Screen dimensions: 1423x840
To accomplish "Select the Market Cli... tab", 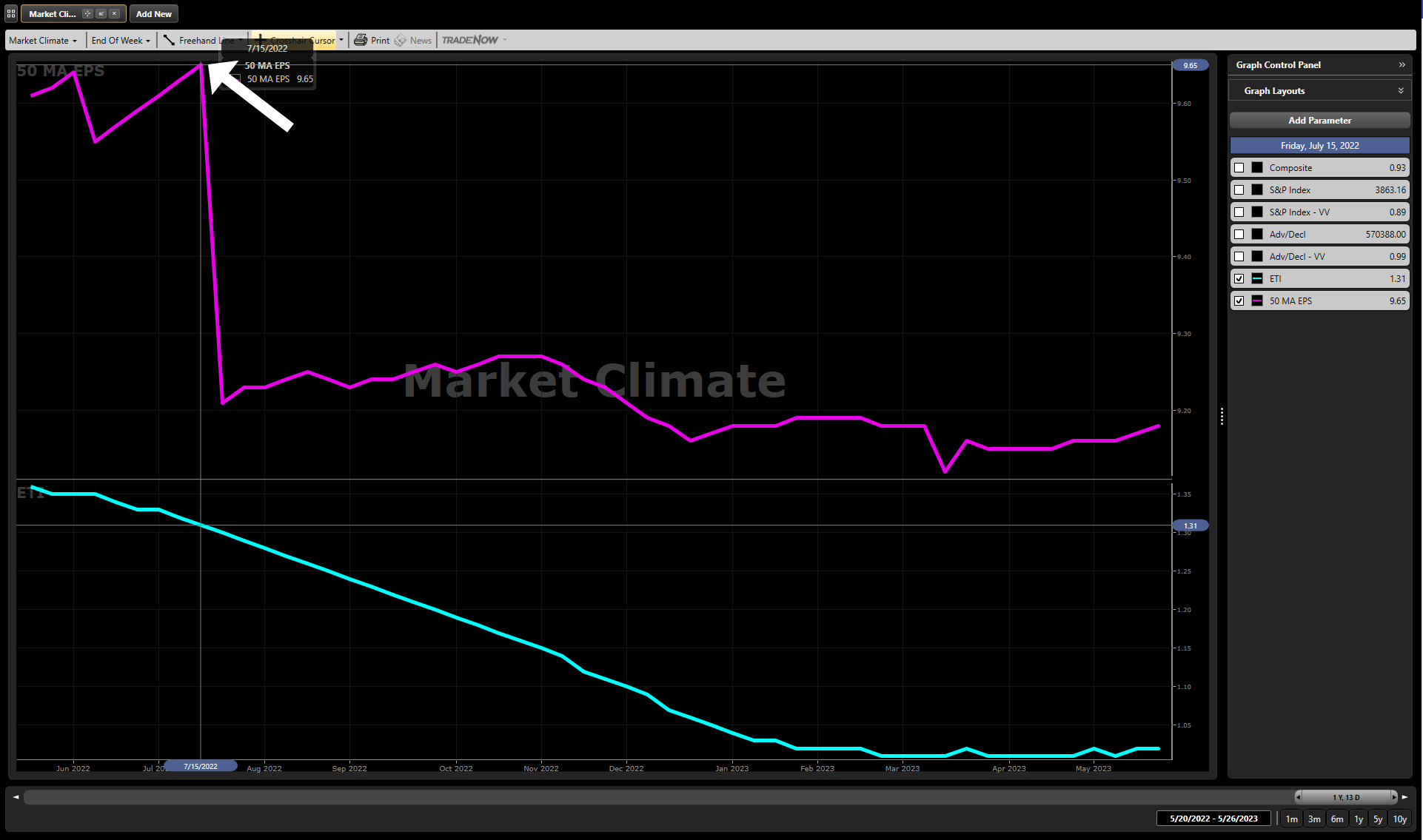I will pos(52,13).
